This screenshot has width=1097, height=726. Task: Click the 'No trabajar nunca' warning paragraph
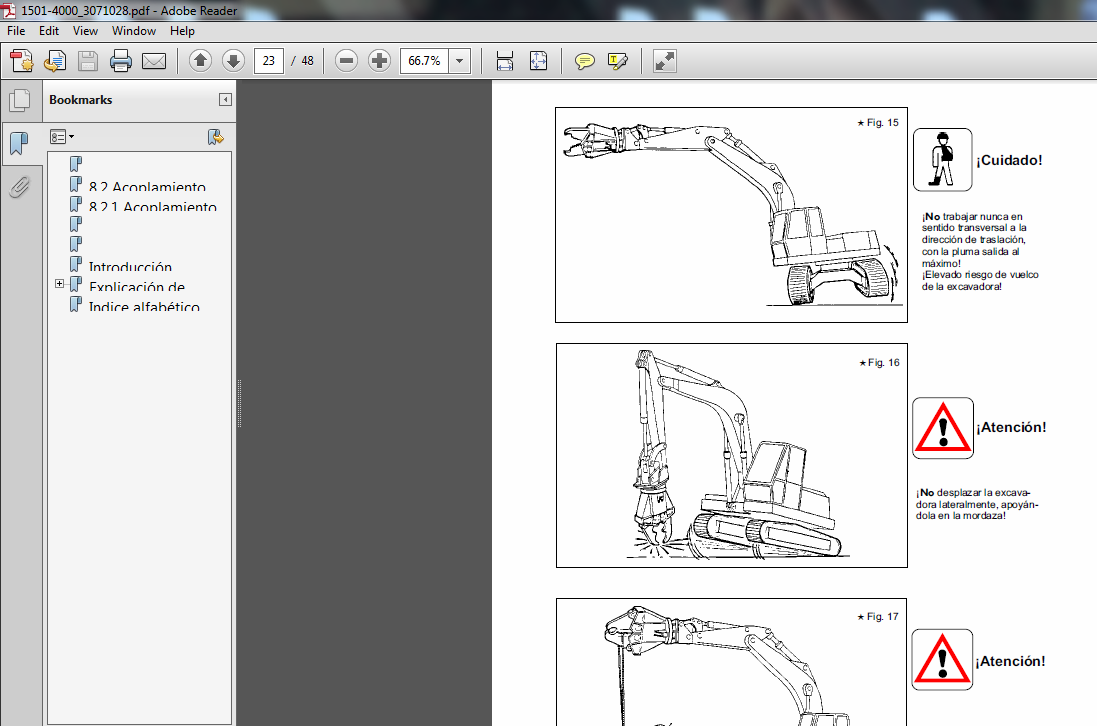(x=979, y=252)
